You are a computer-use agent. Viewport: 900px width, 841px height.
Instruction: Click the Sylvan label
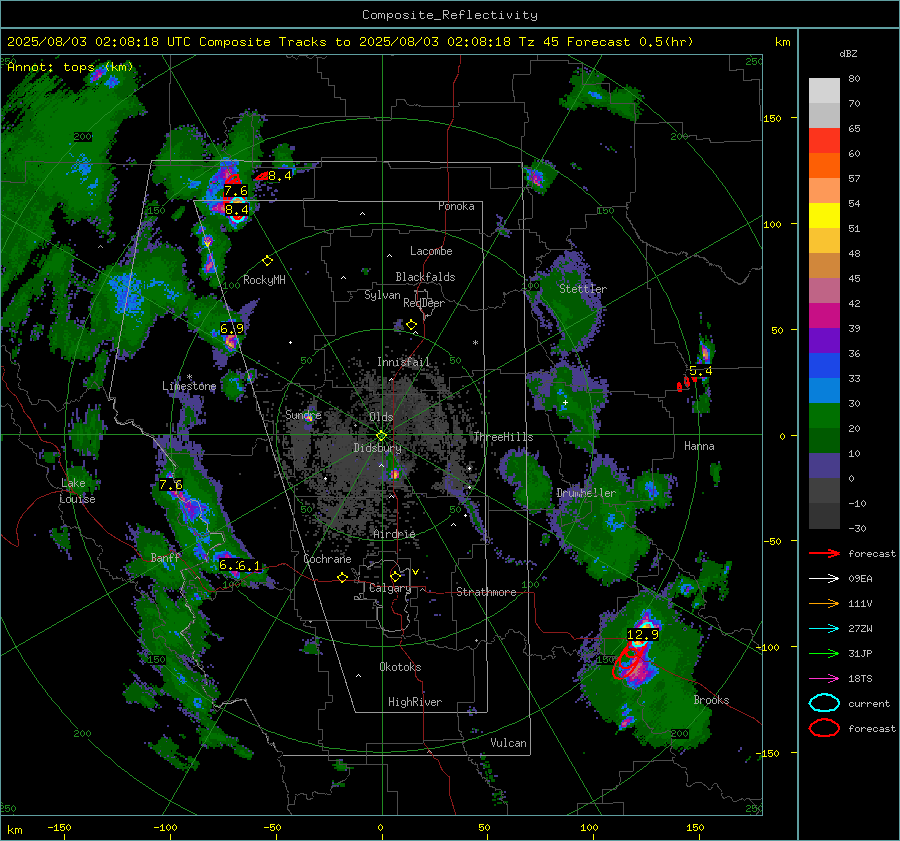tap(382, 295)
